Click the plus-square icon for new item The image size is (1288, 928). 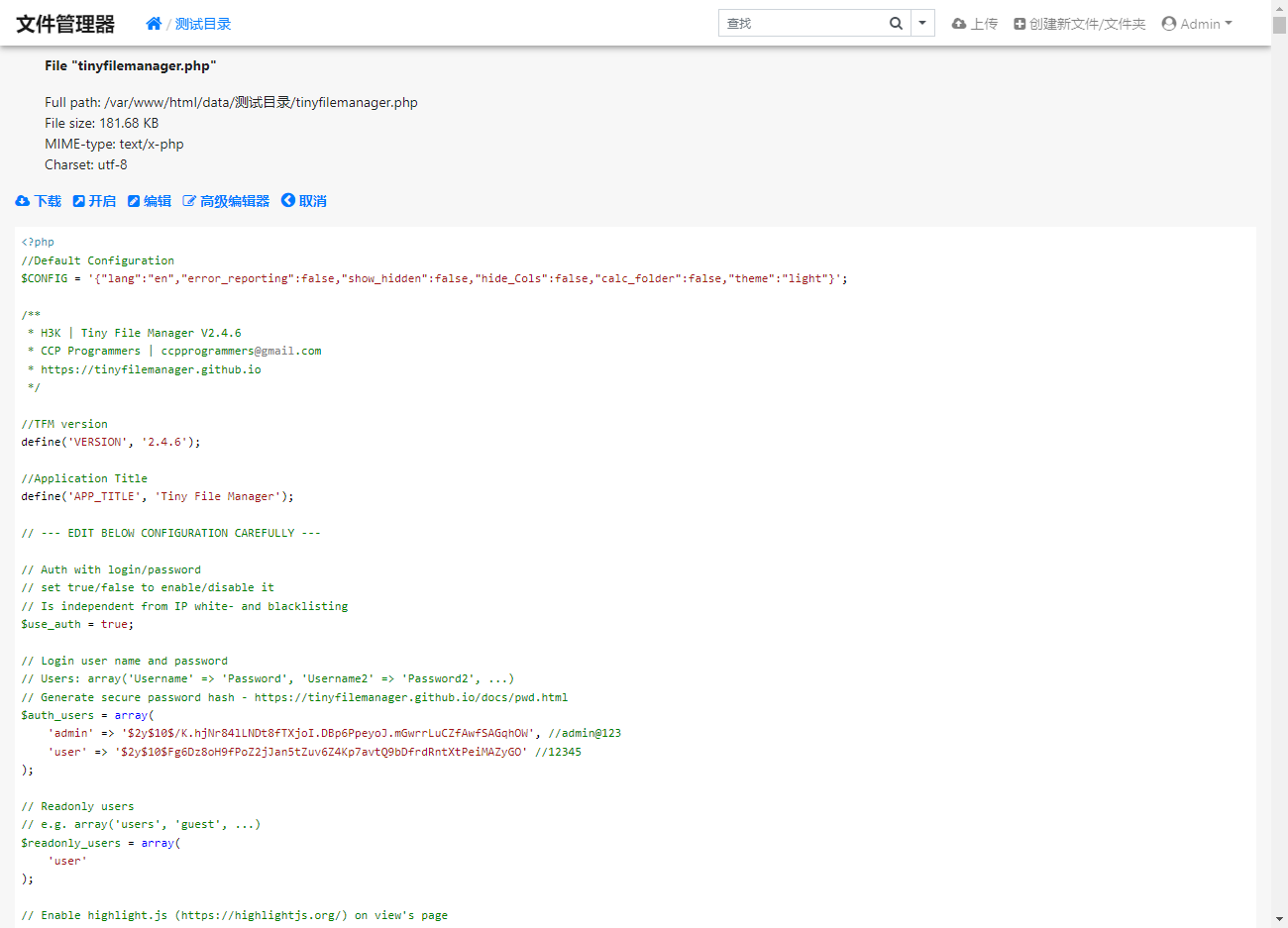(1020, 24)
